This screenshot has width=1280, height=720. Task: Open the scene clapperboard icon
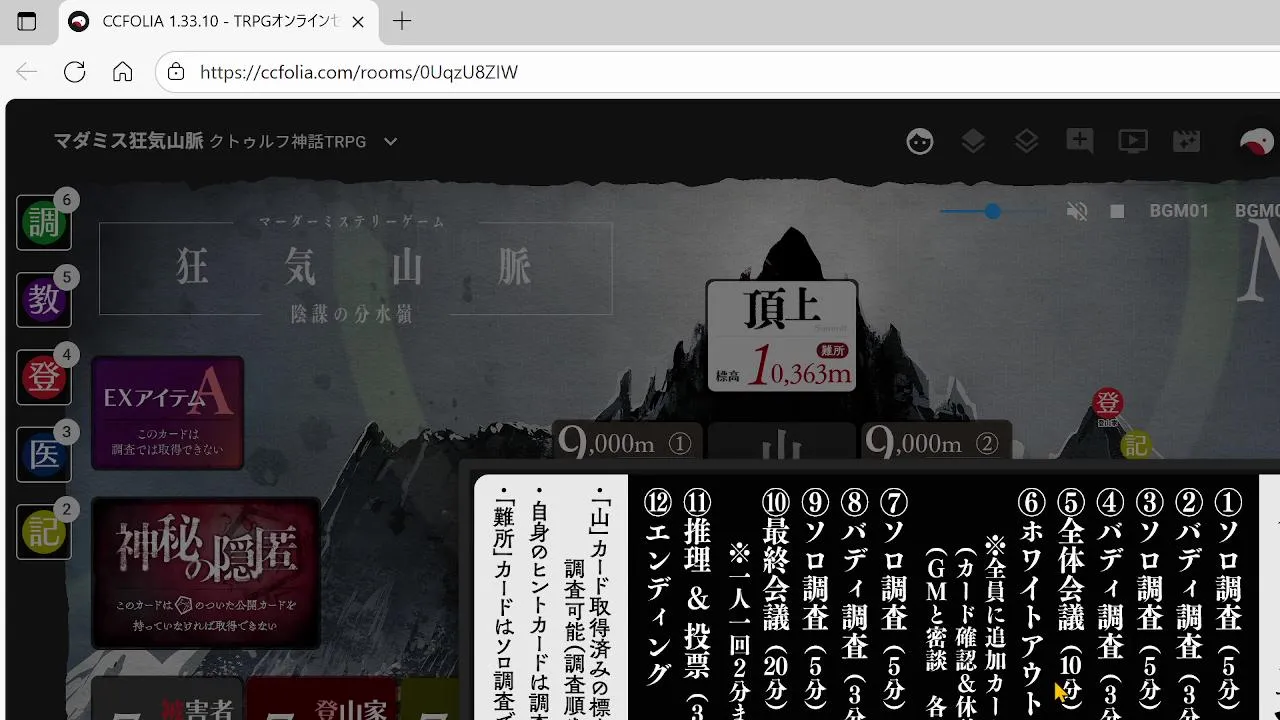tap(1186, 142)
